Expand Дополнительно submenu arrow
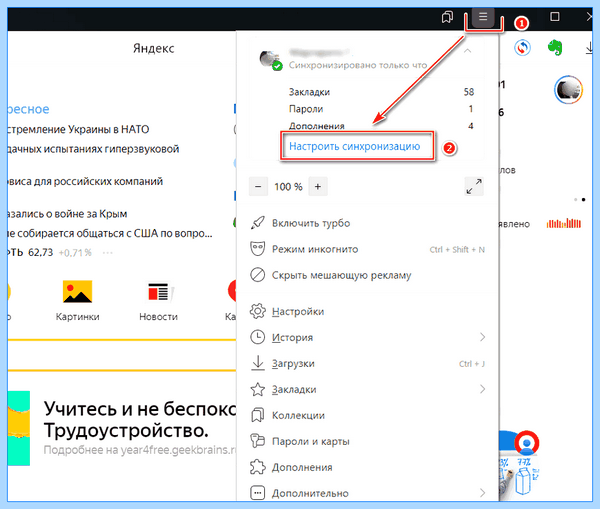The width and height of the screenshot is (600, 509). (x=482, y=493)
